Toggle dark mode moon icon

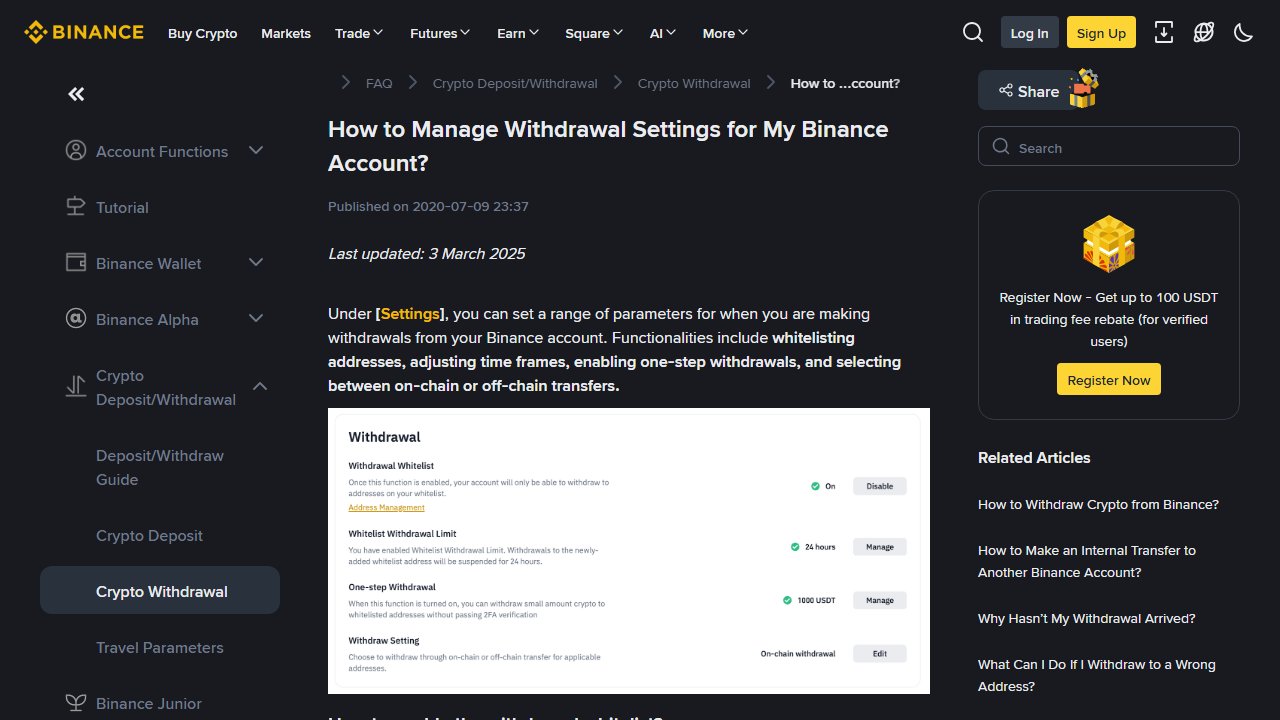[1244, 32]
